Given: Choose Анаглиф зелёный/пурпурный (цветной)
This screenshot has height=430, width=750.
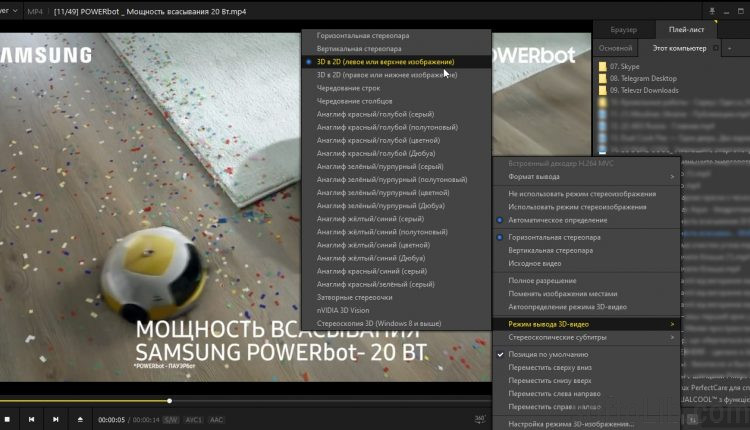Looking at the screenshot, I should (397, 192).
